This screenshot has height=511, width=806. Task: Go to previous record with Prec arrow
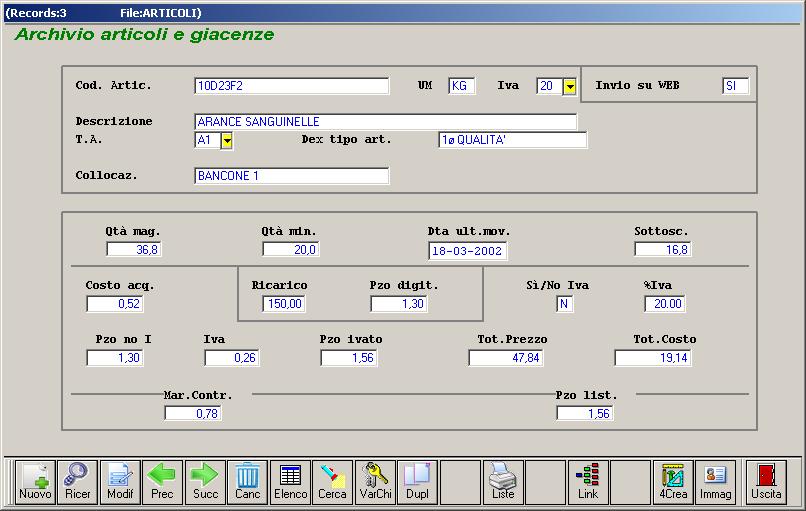click(x=162, y=482)
